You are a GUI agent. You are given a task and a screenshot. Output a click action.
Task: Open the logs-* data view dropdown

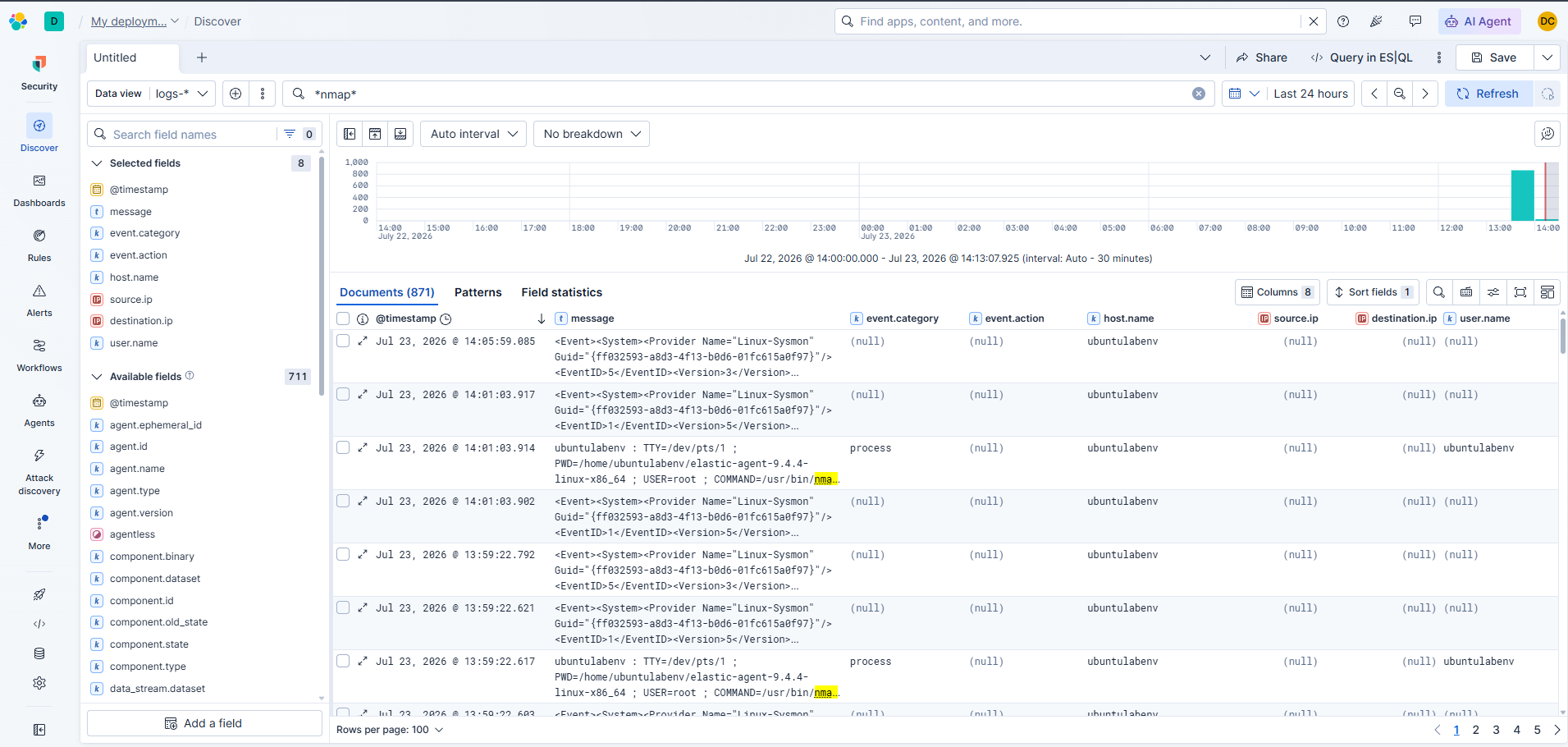(182, 94)
